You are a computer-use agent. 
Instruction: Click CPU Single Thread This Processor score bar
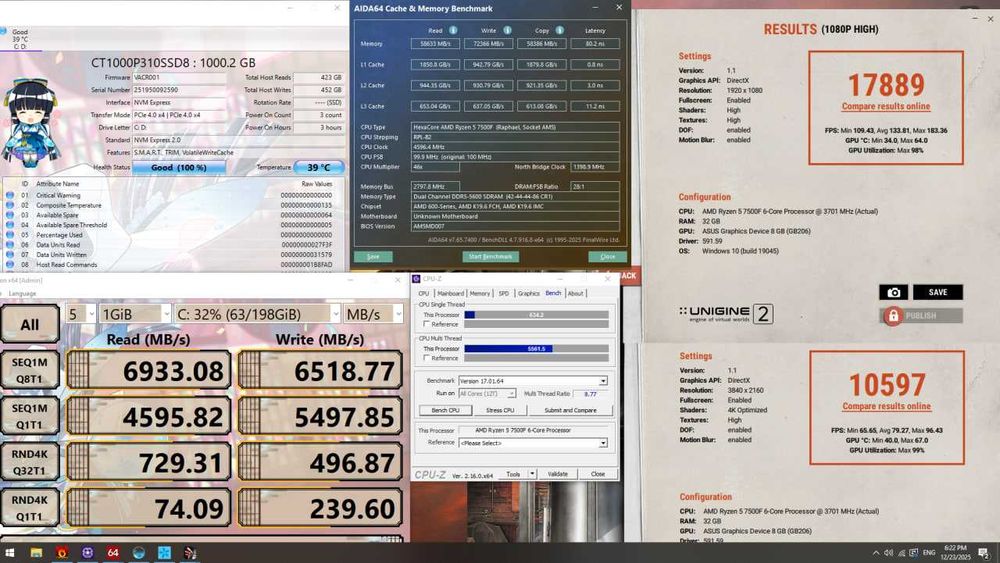click(536, 315)
